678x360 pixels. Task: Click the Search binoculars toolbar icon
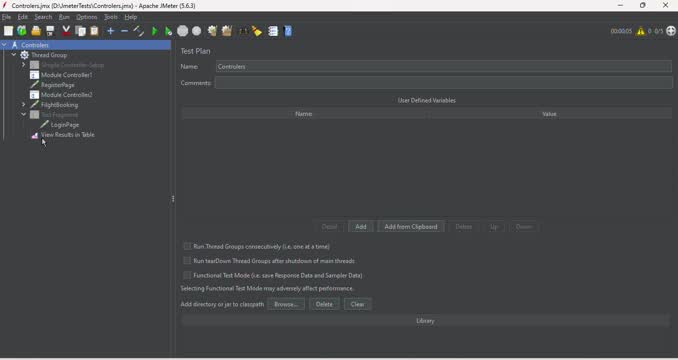tap(243, 31)
